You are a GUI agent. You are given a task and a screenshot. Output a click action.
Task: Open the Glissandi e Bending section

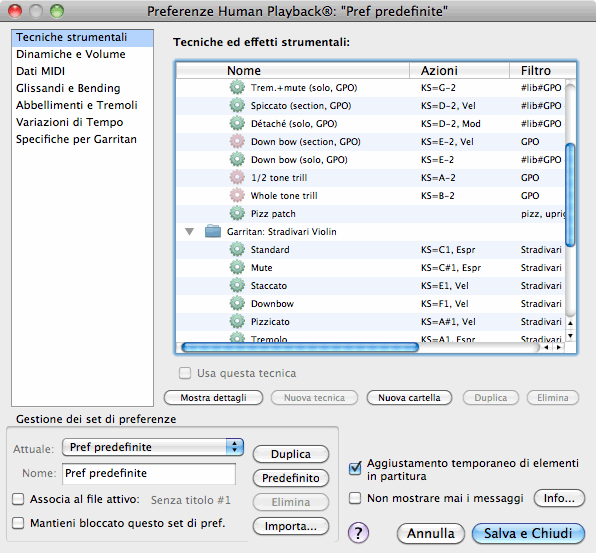68,88
